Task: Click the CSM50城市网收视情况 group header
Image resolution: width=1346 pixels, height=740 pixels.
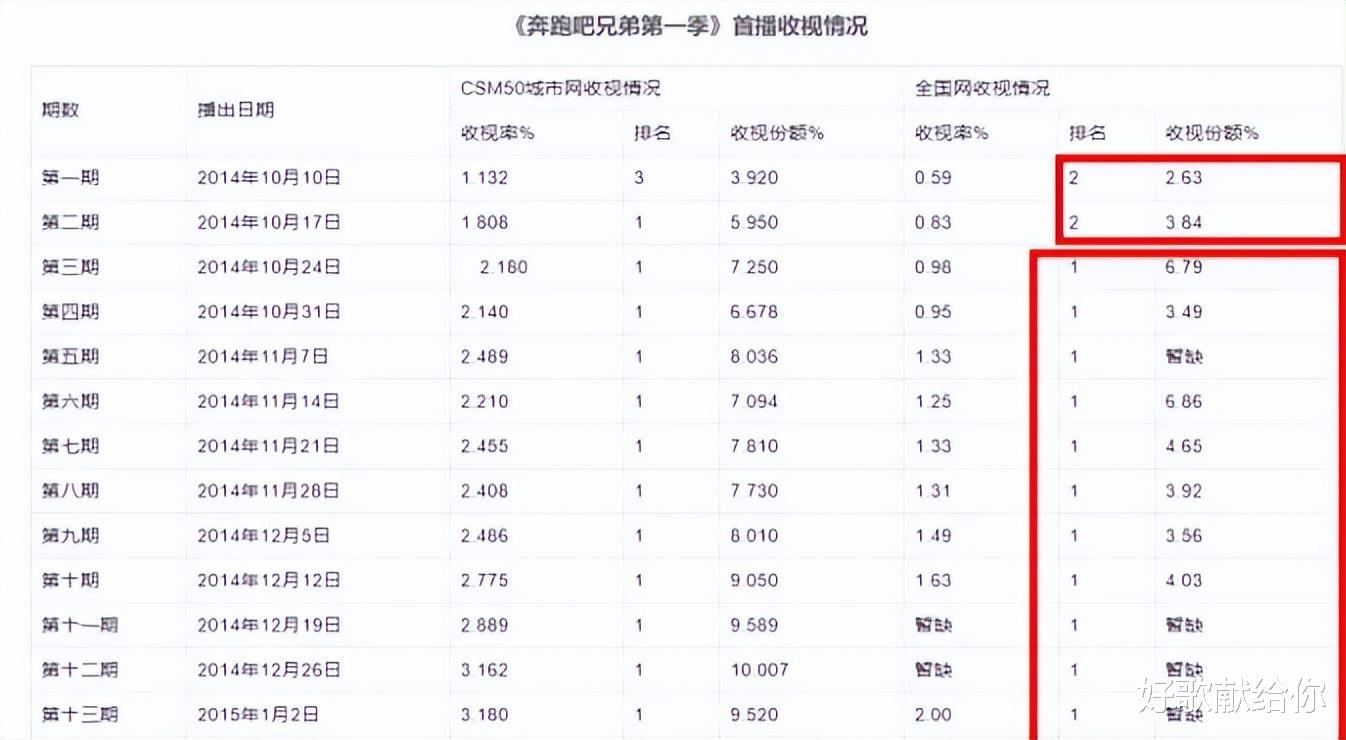Action: 561,88
